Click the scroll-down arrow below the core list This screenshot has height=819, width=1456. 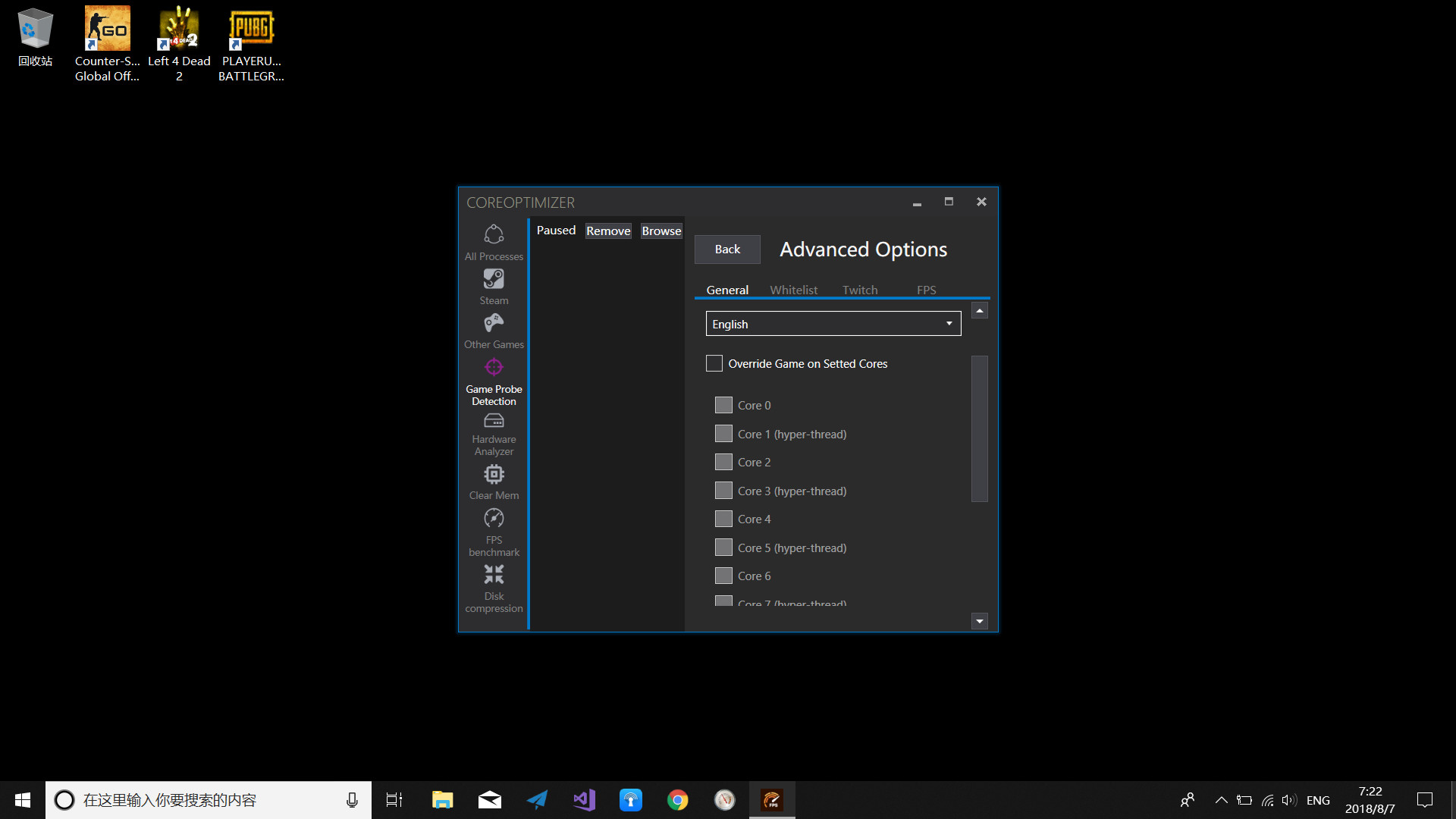coord(979,620)
